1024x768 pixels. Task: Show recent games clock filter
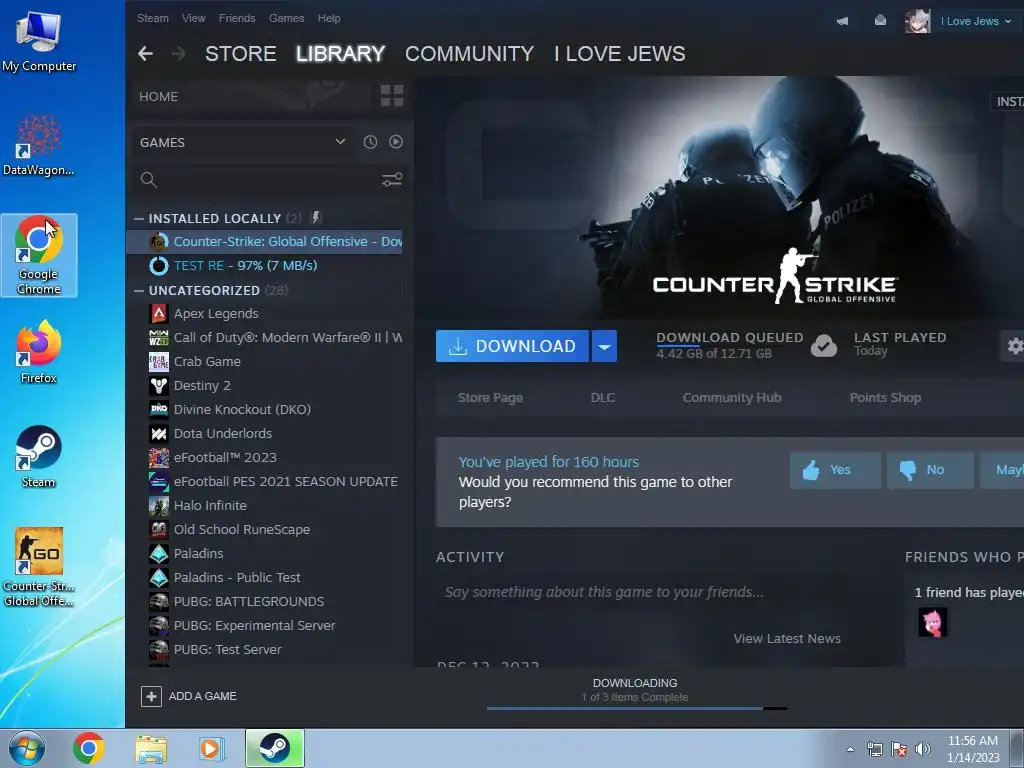pyautogui.click(x=370, y=142)
